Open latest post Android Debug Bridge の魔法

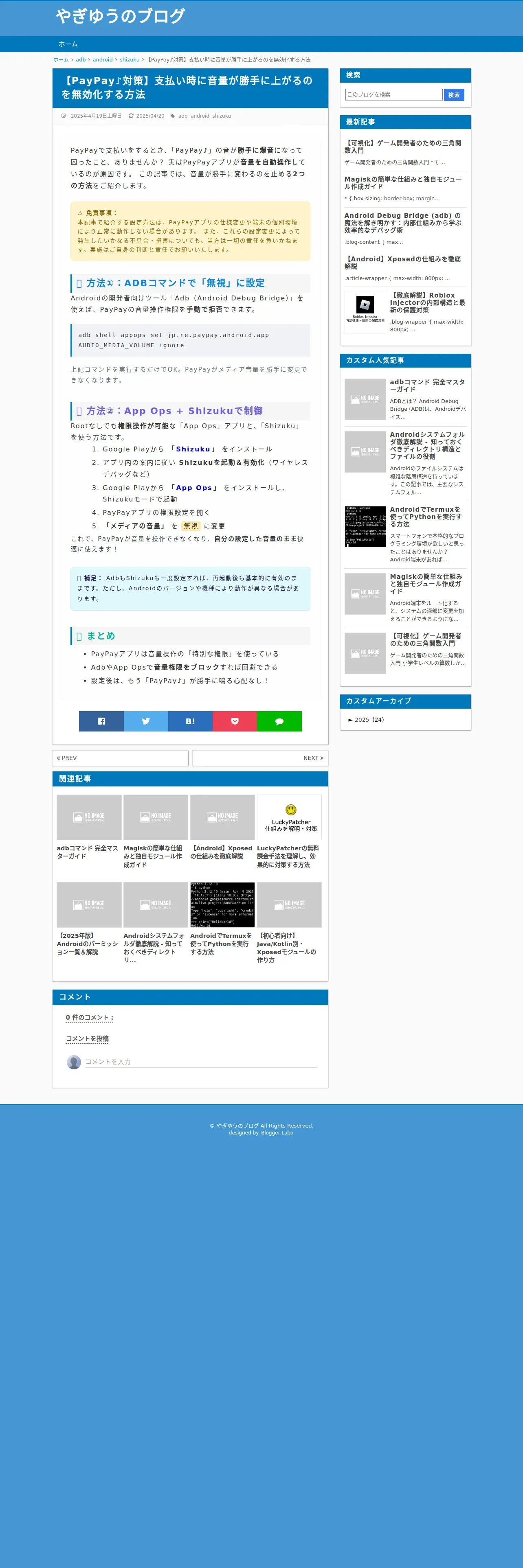pyautogui.click(x=402, y=223)
